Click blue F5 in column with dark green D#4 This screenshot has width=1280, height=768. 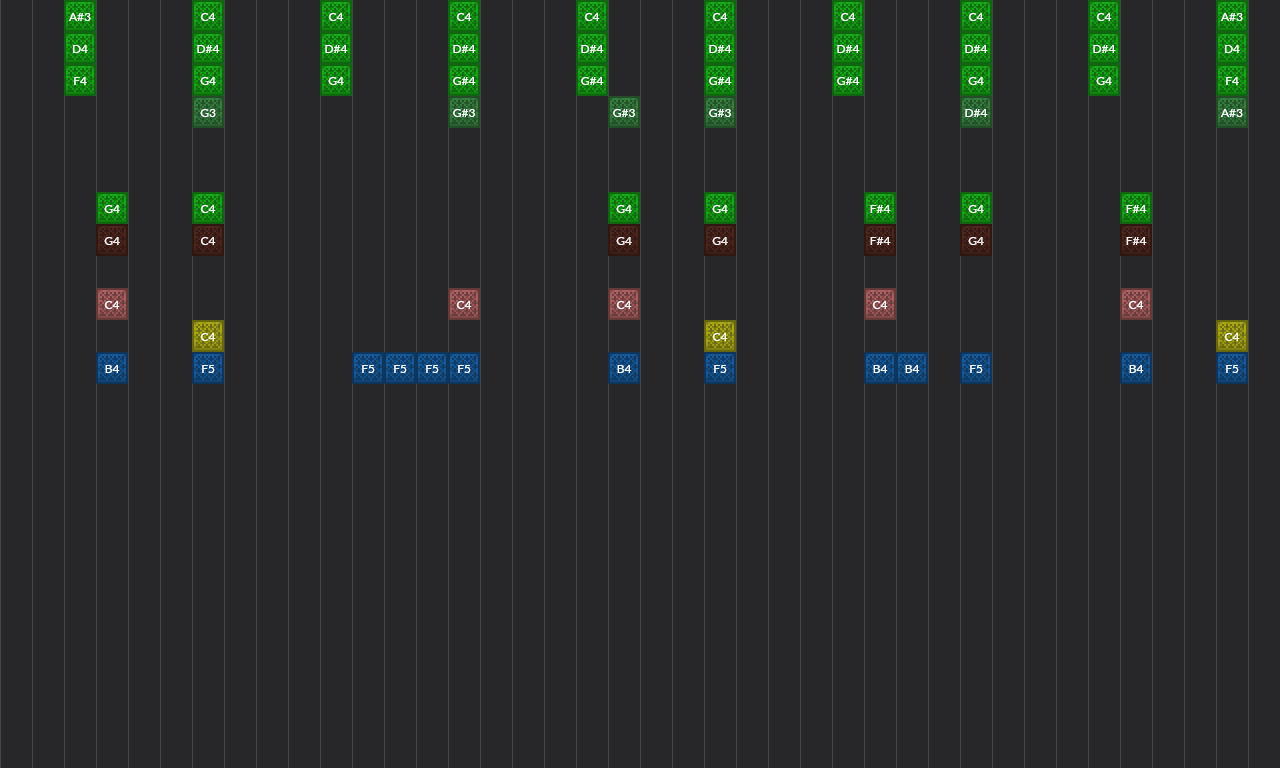(x=976, y=369)
